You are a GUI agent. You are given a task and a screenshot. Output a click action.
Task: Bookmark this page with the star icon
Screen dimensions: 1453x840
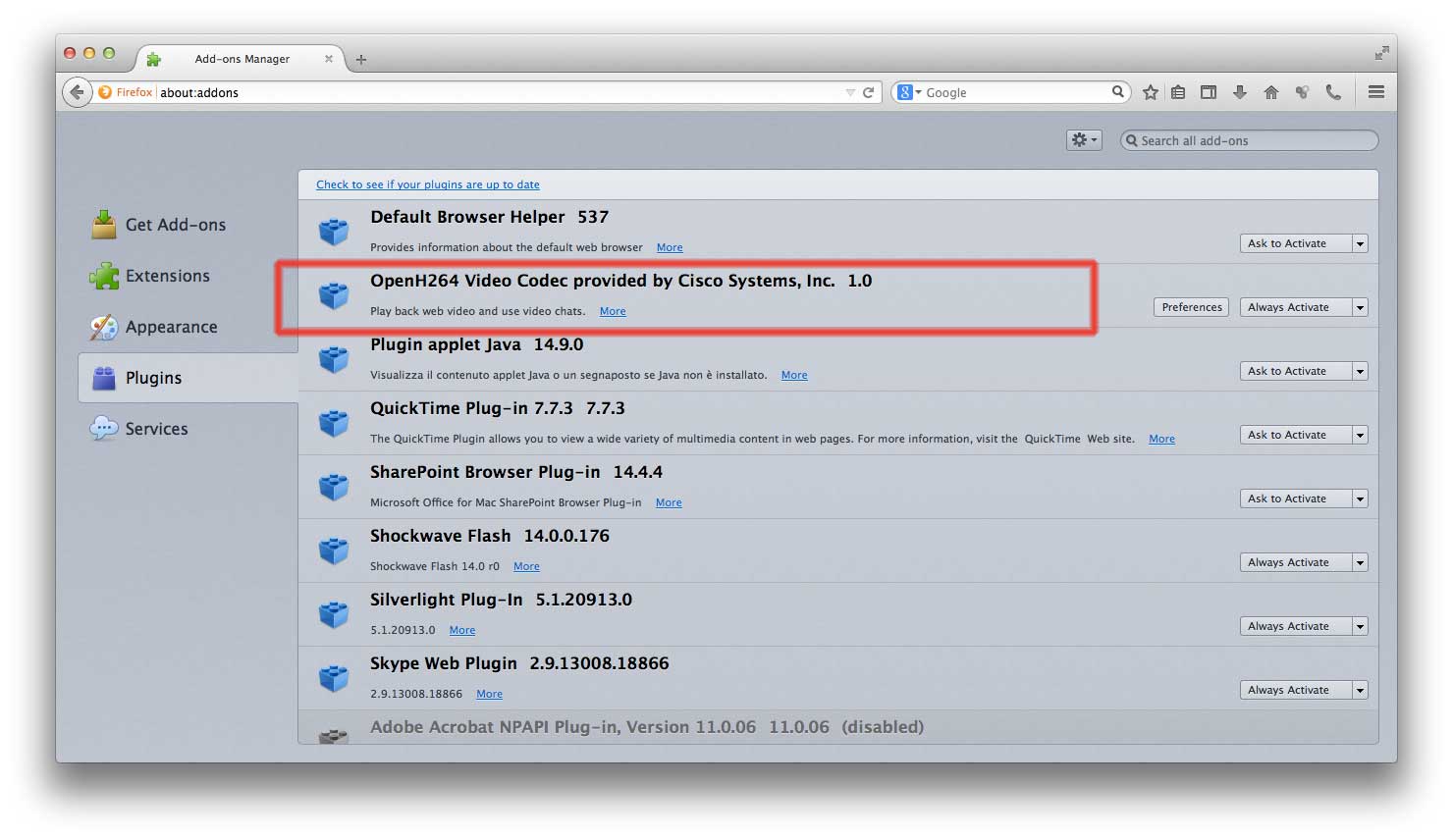tap(1151, 92)
